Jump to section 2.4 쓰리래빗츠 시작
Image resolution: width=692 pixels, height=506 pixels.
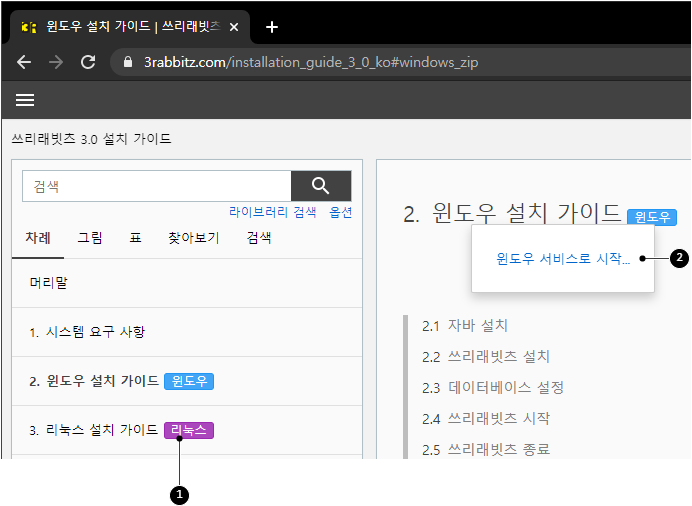pos(486,418)
